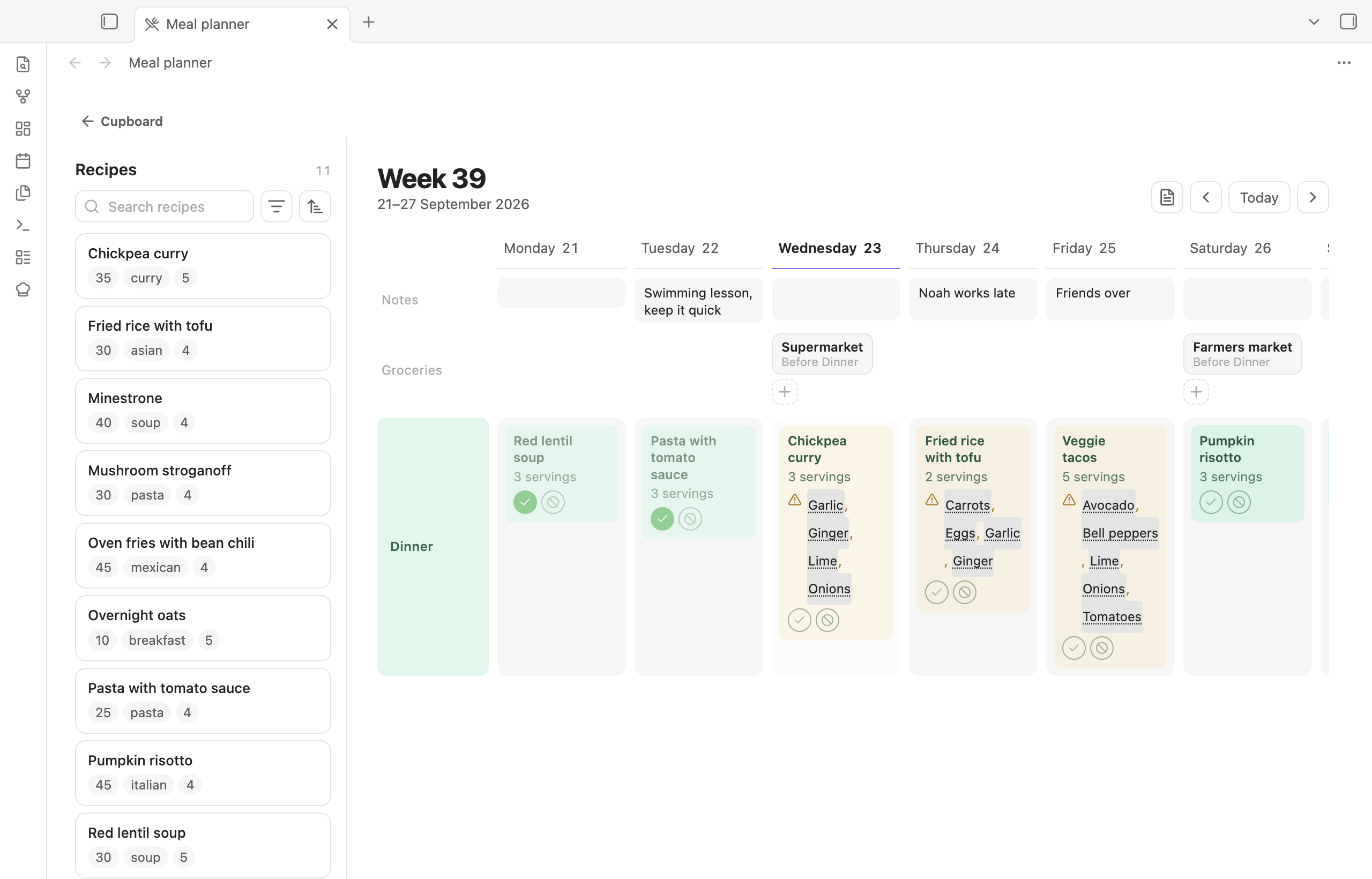This screenshot has height=879, width=1372.
Task: Mark Chickpea curry dinner as cooked
Action: tap(800, 620)
